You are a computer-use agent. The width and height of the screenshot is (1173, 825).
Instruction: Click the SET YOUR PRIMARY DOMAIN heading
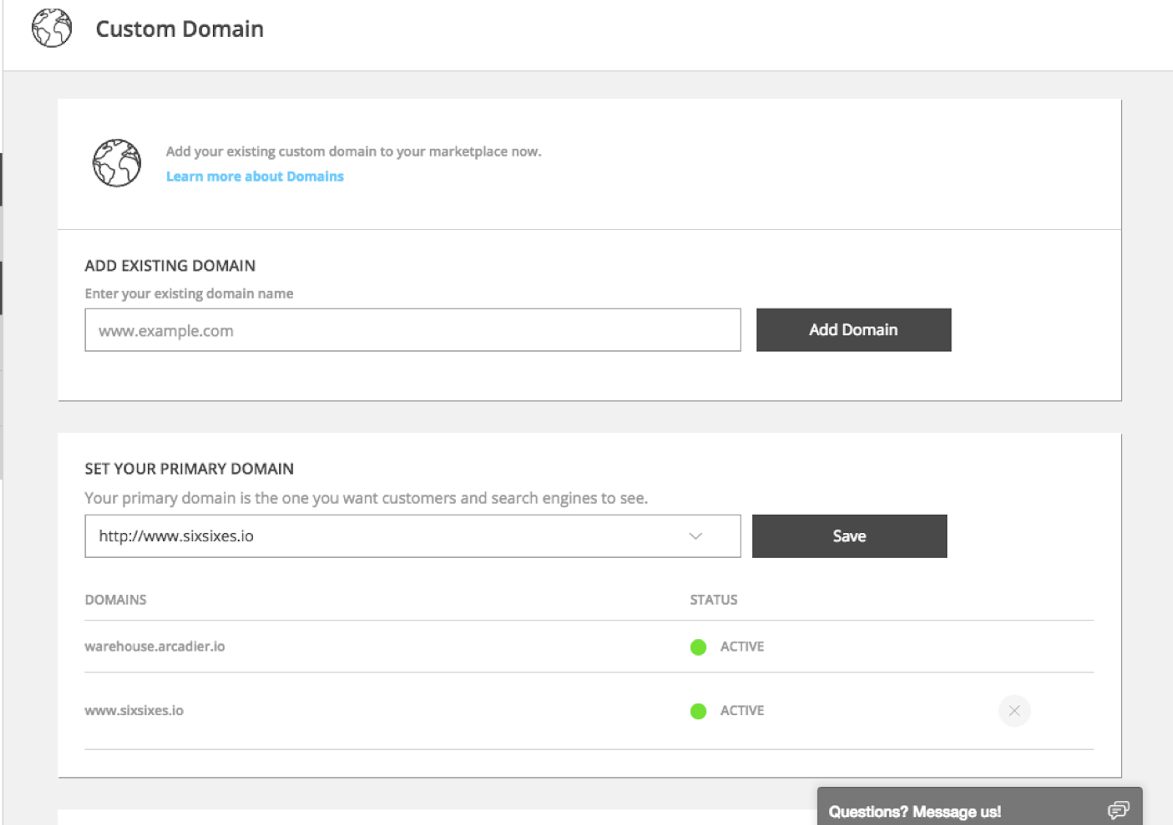(189, 469)
